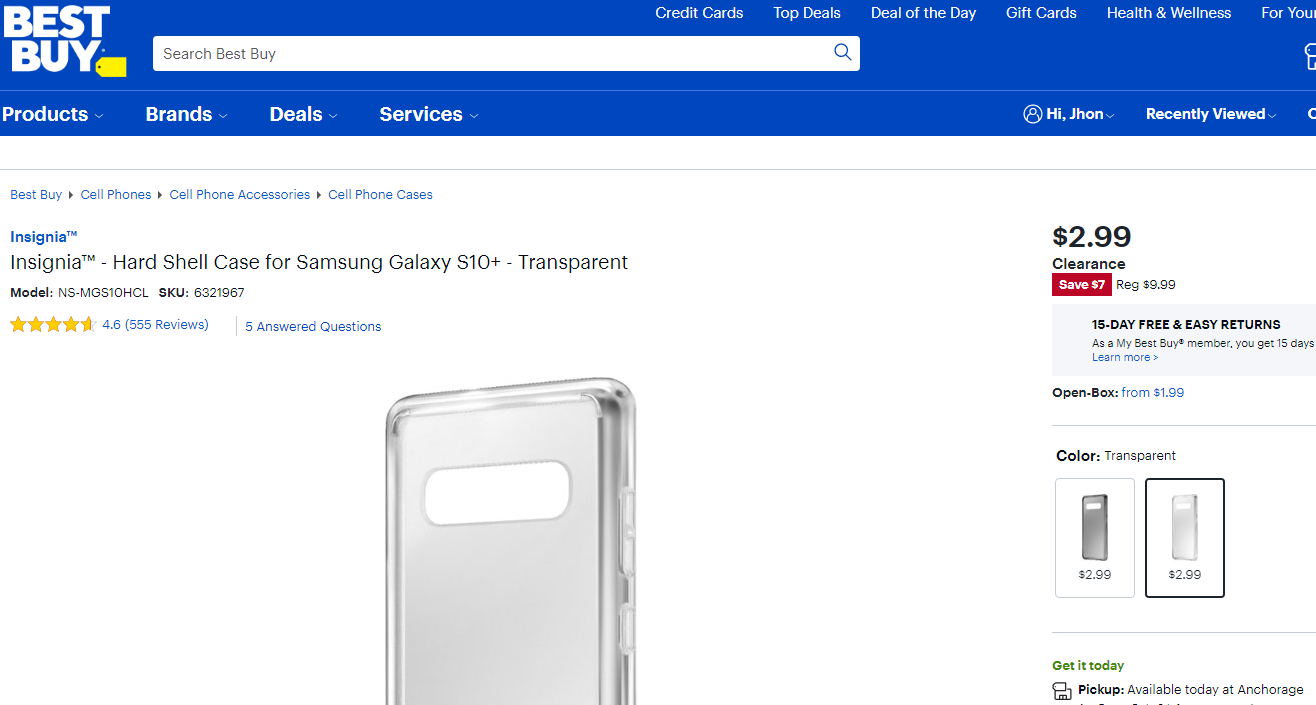Click the cart icon at top right
1316x705 pixels.
(x=1309, y=56)
